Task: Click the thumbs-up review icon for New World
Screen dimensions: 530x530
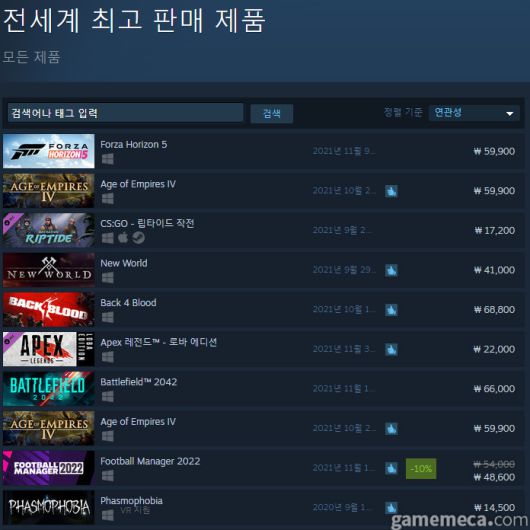Action: point(391,270)
